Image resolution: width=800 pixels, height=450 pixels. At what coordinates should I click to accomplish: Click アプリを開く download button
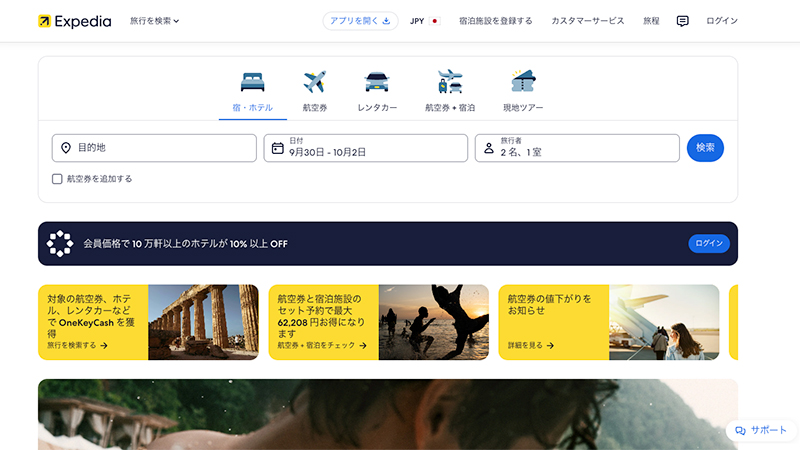tap(360, 21)
